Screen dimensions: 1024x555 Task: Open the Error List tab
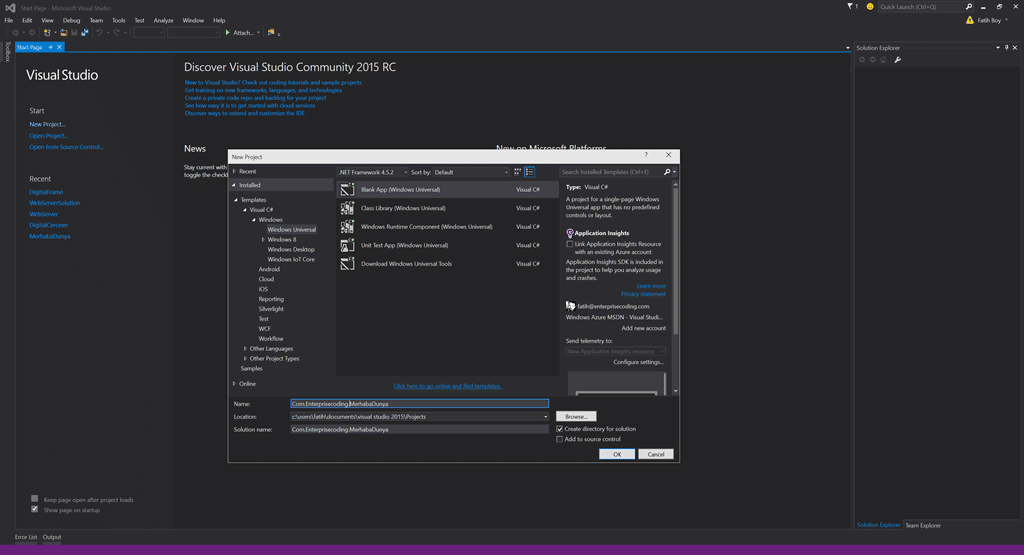coord(26,537)
